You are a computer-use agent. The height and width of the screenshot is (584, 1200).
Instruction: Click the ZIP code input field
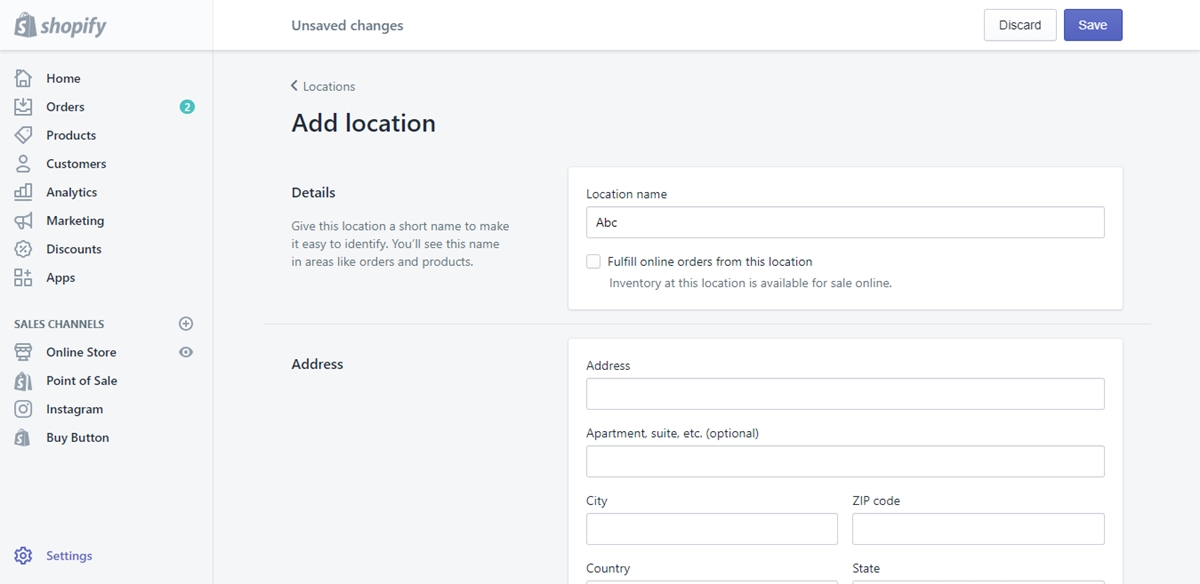click(x=978, y=529)
